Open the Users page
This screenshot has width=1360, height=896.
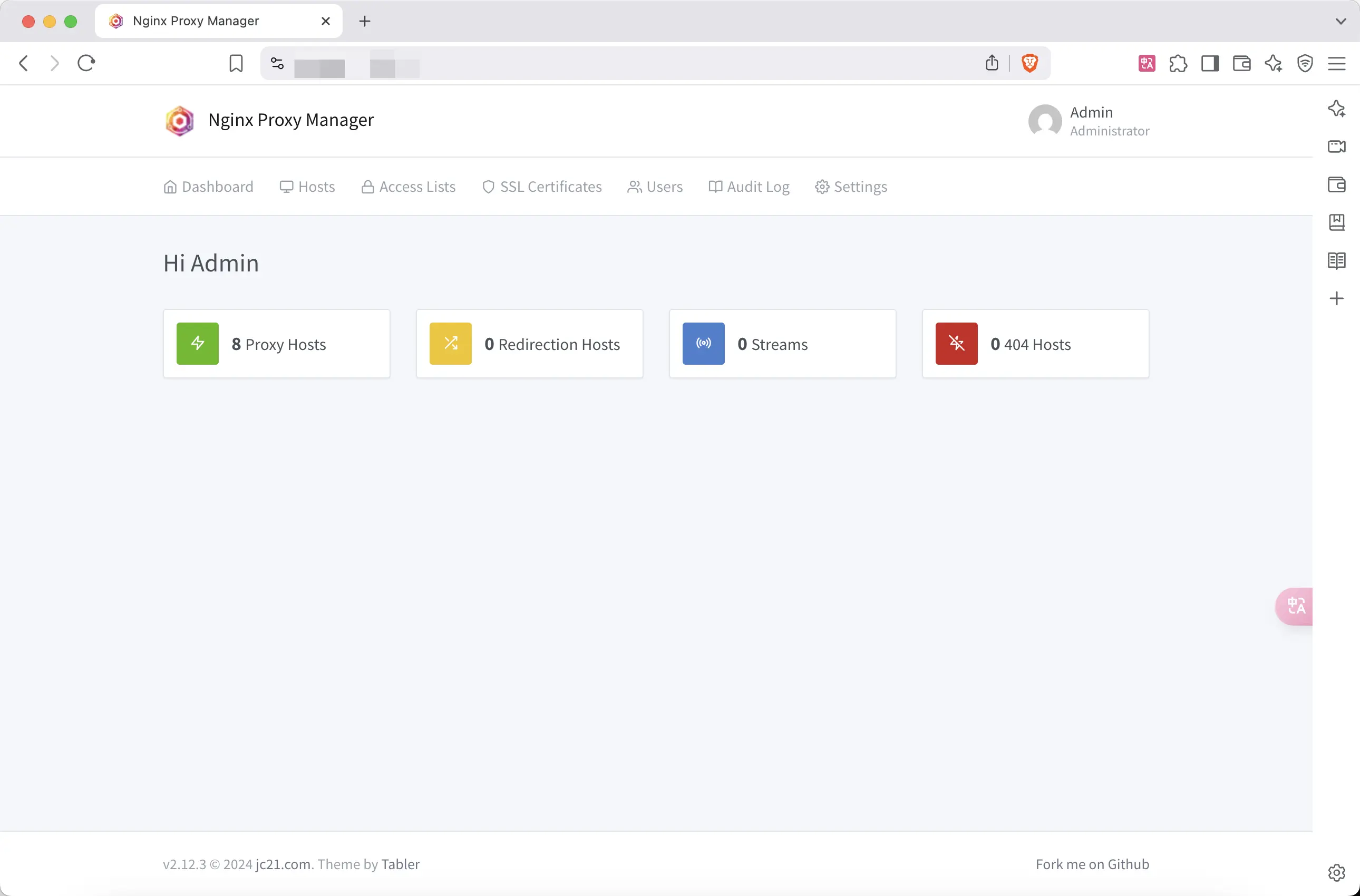655,187
